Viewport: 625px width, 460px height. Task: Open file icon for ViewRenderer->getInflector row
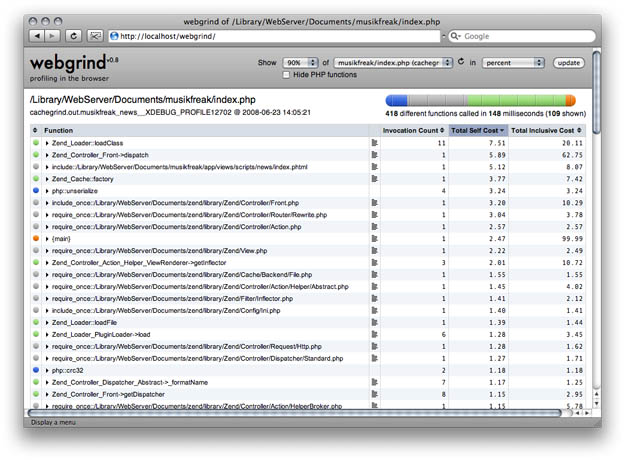click(x=375, y=262)
